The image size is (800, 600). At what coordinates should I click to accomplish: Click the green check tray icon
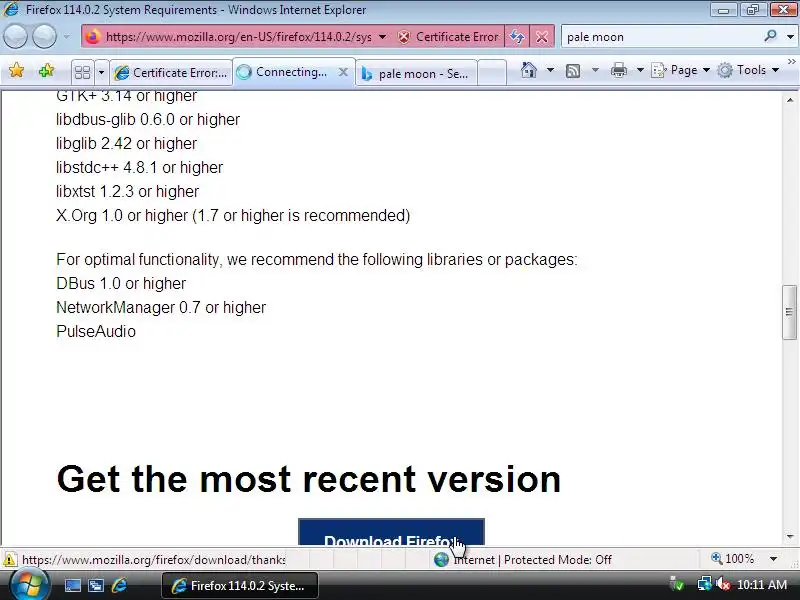677,584
